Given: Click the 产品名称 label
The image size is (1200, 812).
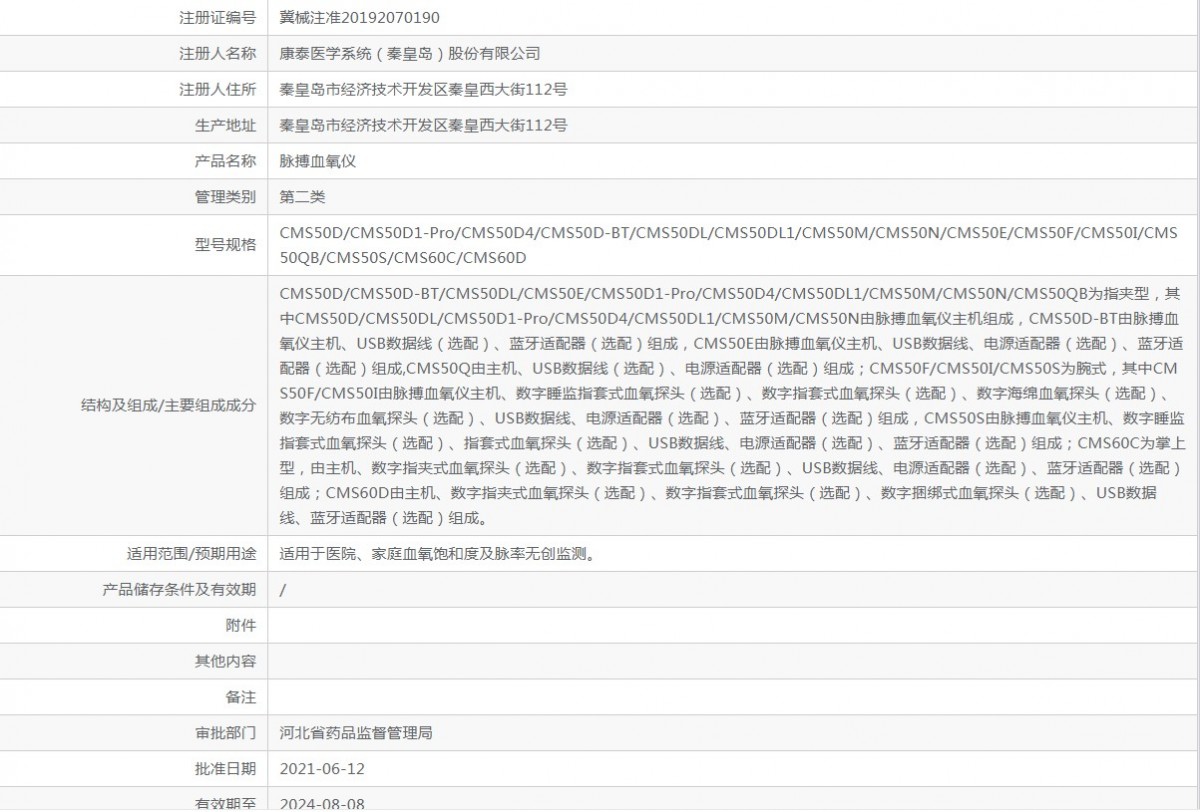Looking at the screenshot, I should click(x=225, y=161).
